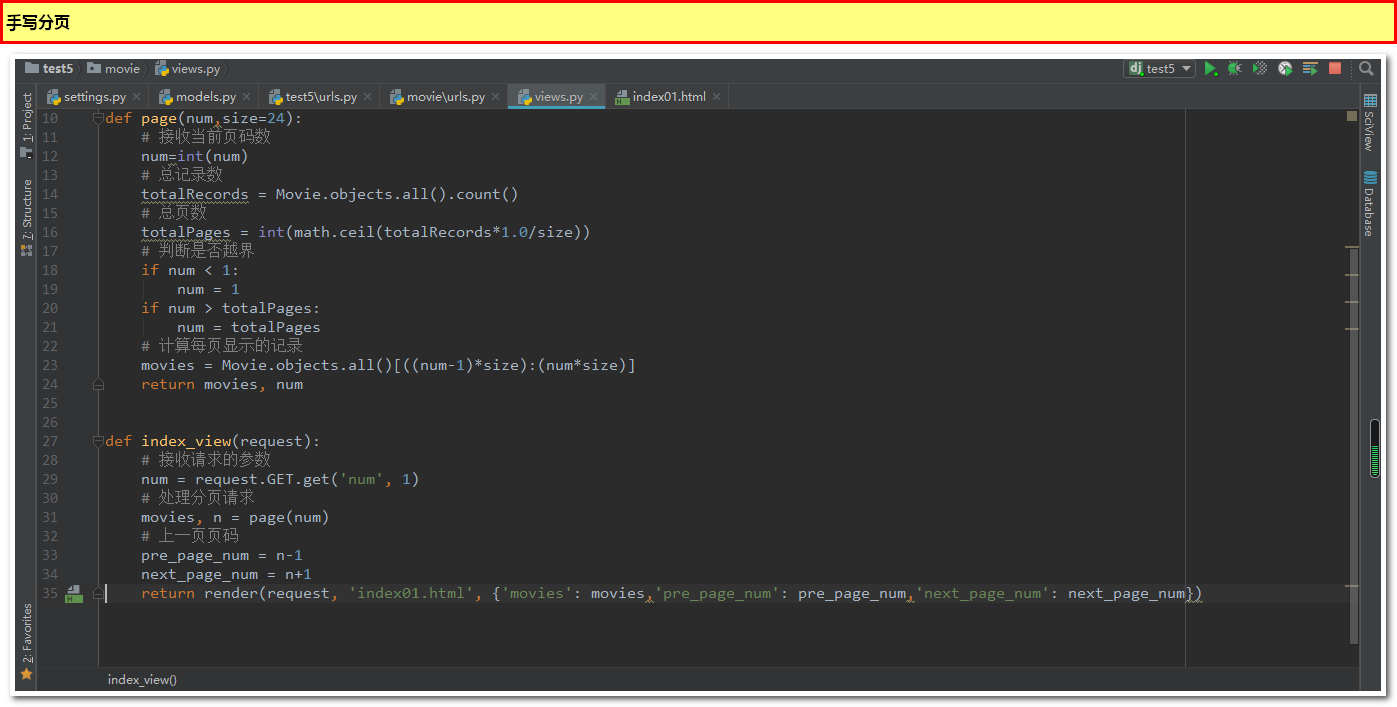
Task: Click 'pre_page_num = n-1' on line 33
Action: [222, 555]
